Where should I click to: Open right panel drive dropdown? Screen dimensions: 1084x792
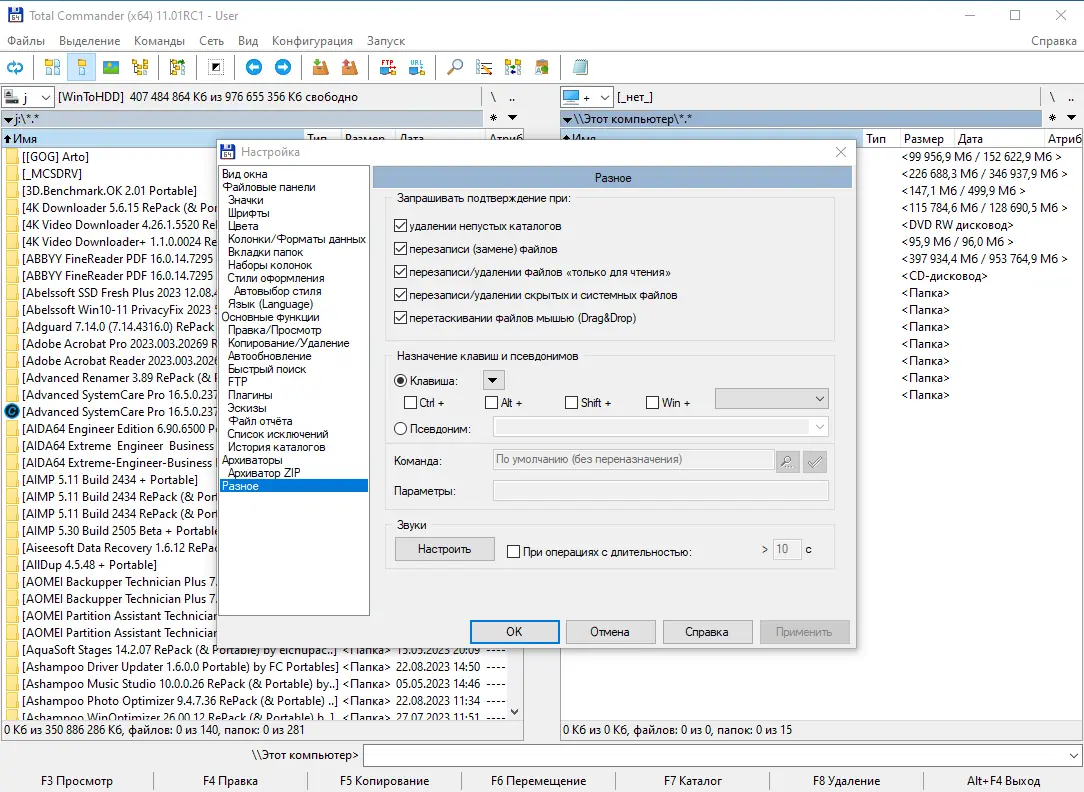point(587,97)
